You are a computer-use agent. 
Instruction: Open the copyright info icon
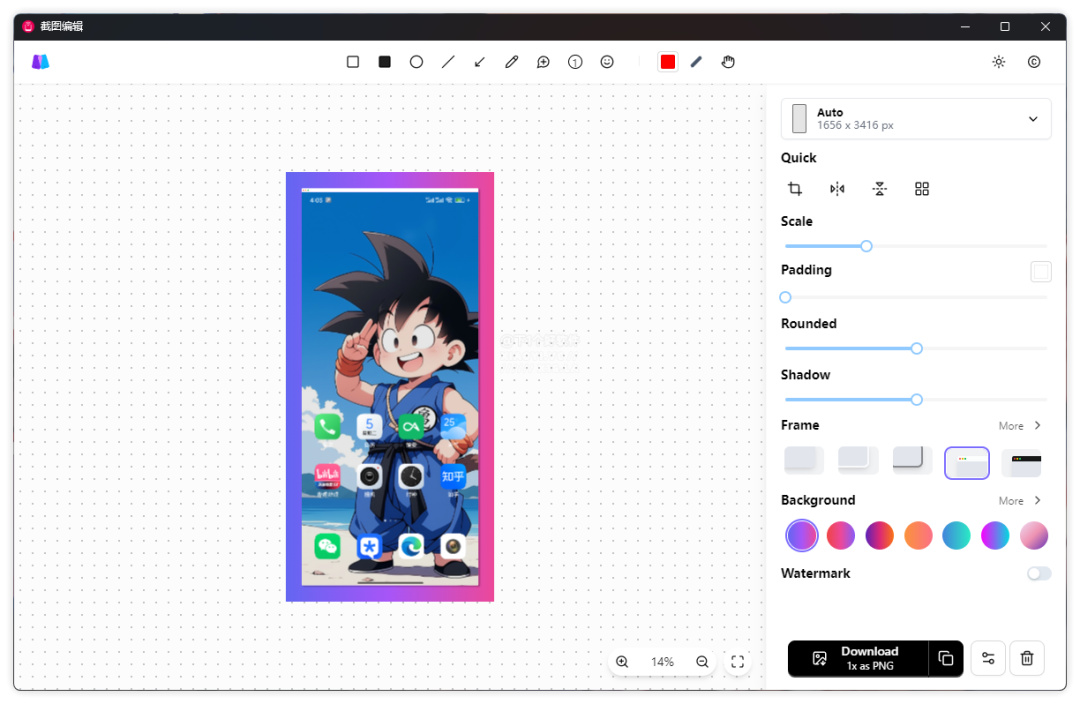coord(1033,62)
